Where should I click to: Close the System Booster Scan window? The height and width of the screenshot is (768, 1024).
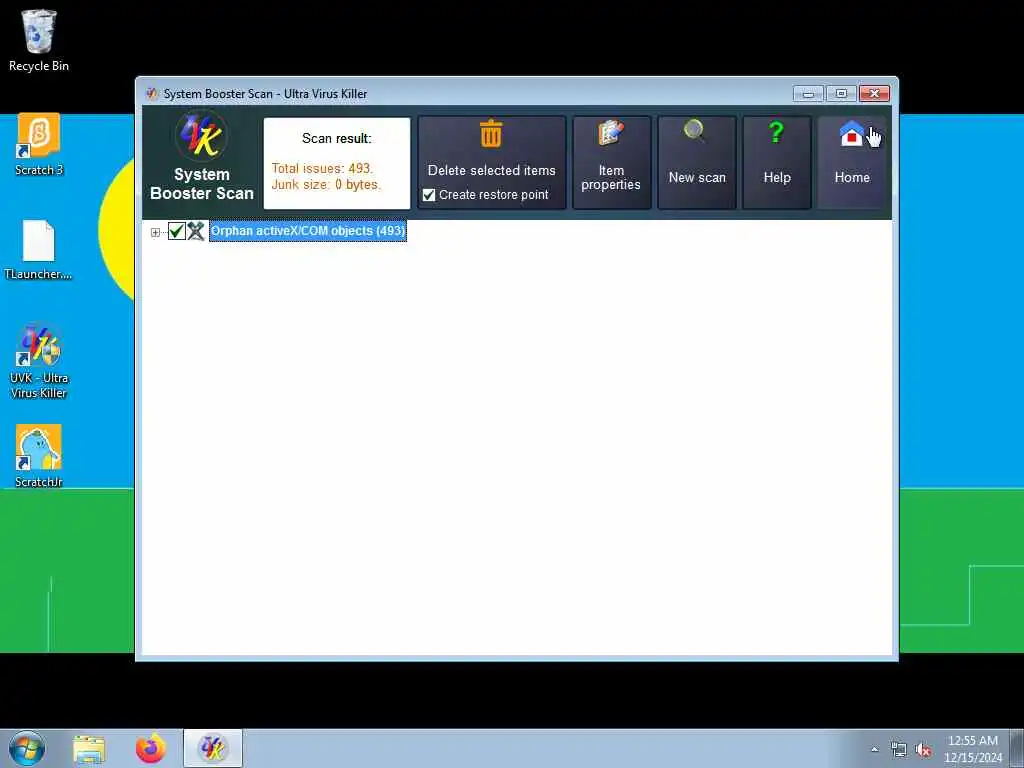(874, 94)
